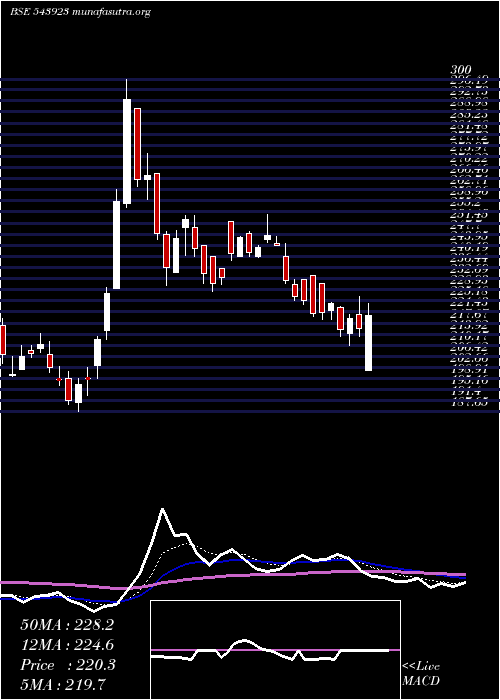The height and width of the screenshot is (700, 500).
Task: Click the Price : 220.3 value
Action: click(x=68, y=665)
